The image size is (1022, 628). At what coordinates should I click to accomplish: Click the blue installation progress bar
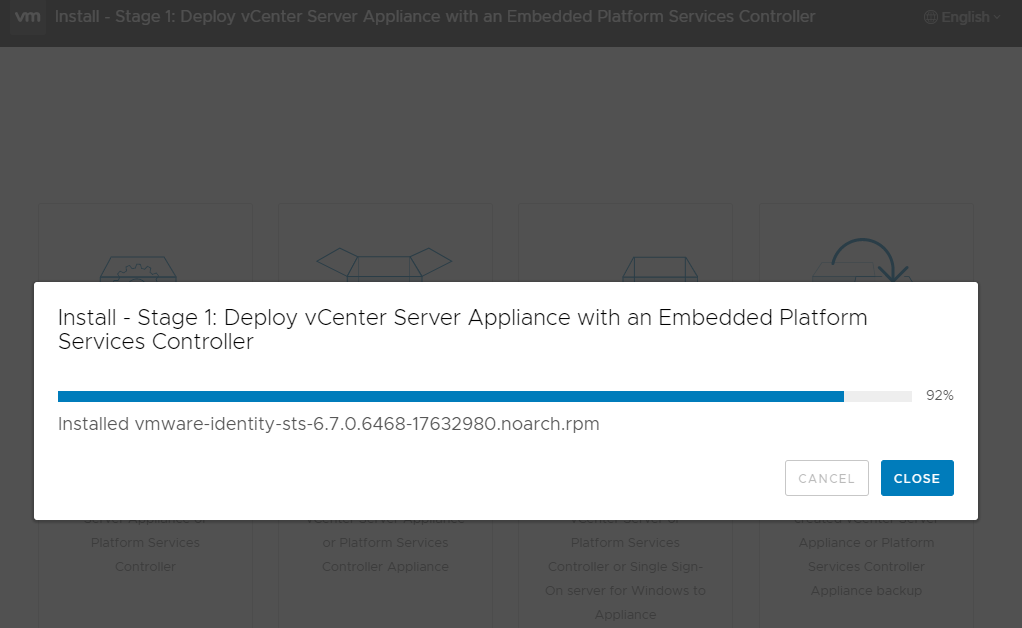tap(484, 396)
